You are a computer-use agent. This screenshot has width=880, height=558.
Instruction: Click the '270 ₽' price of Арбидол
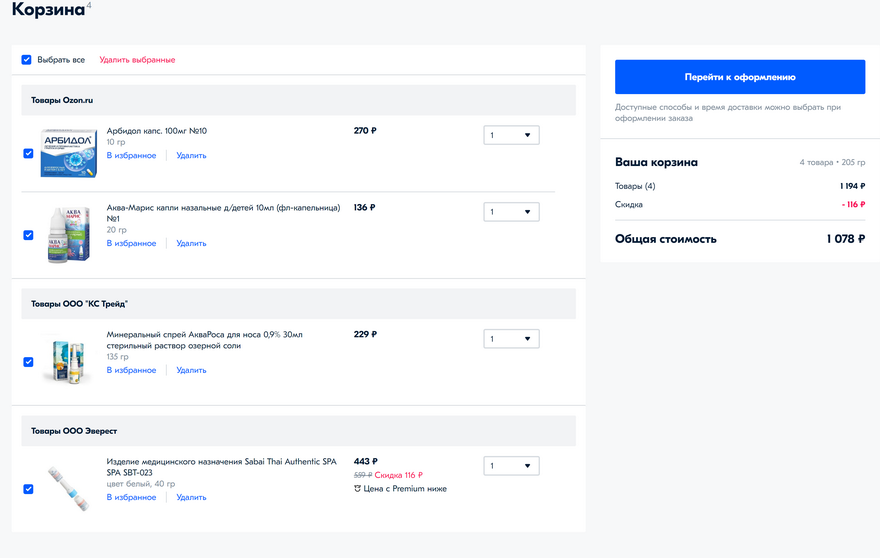click(365, 130)
